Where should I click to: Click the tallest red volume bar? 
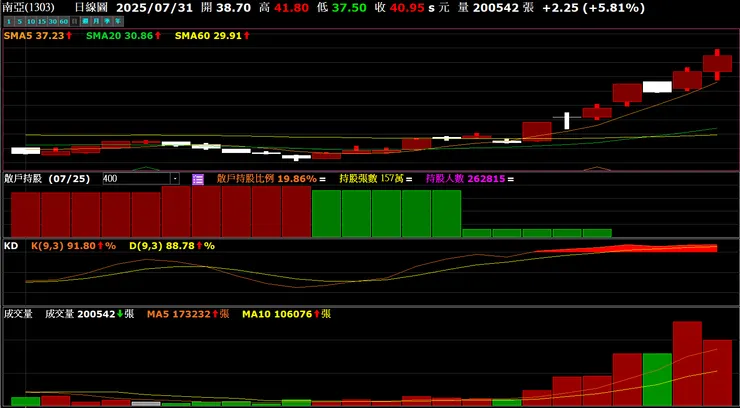[x=687, y=364]
